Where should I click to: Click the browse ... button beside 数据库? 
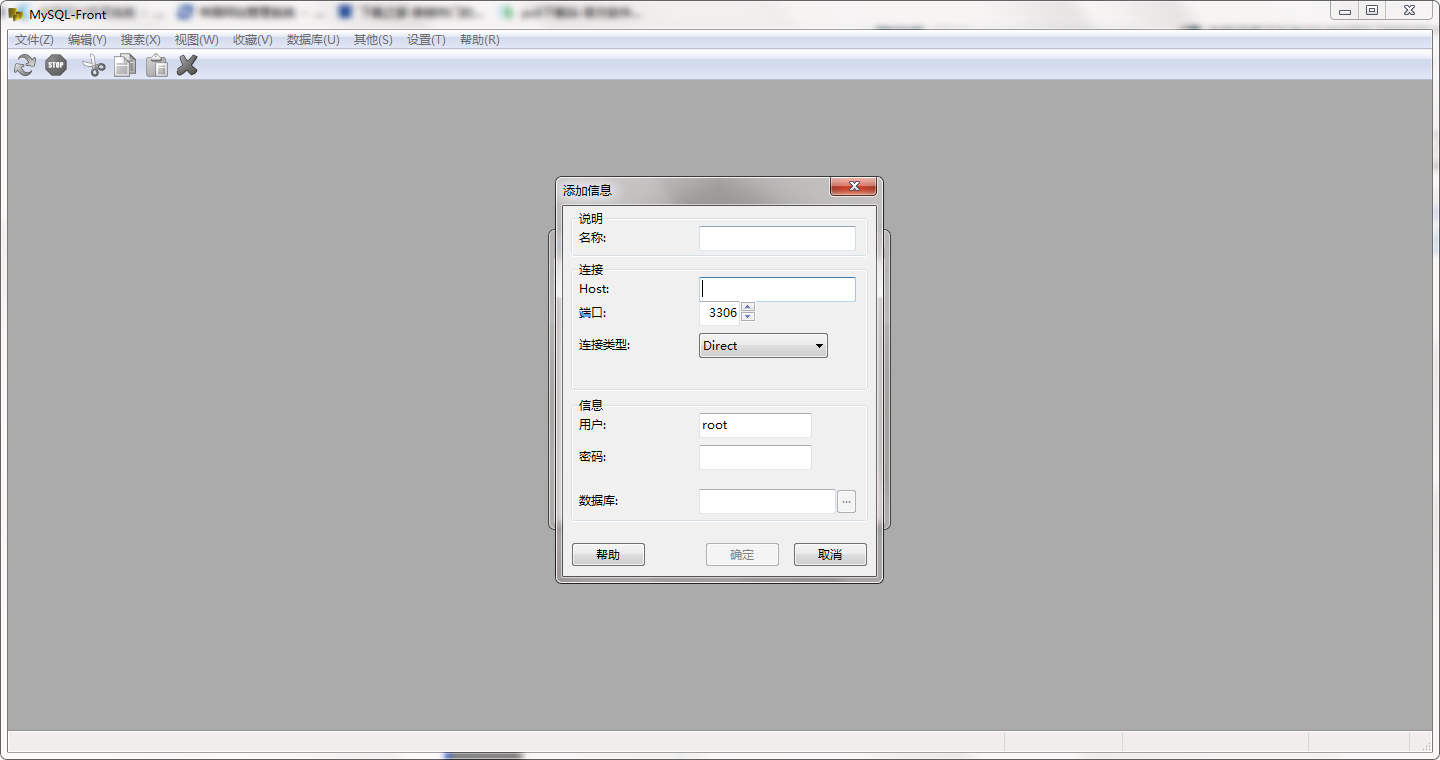846,501
